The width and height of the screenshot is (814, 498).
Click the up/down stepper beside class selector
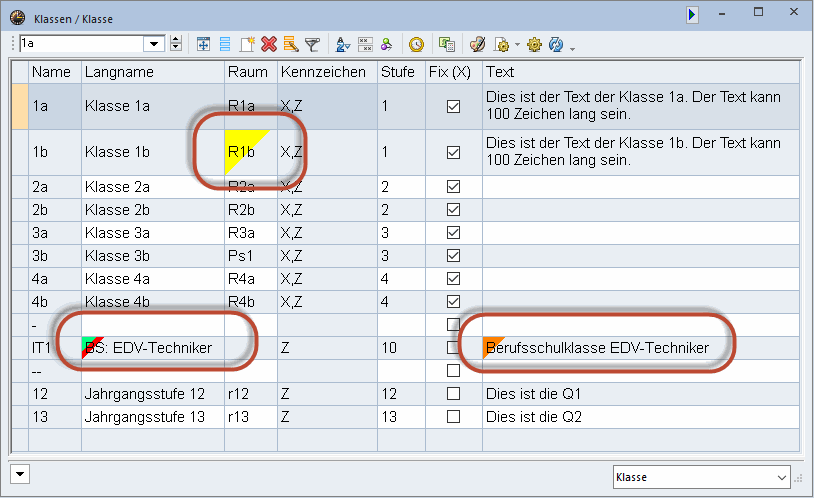(176, 44)
